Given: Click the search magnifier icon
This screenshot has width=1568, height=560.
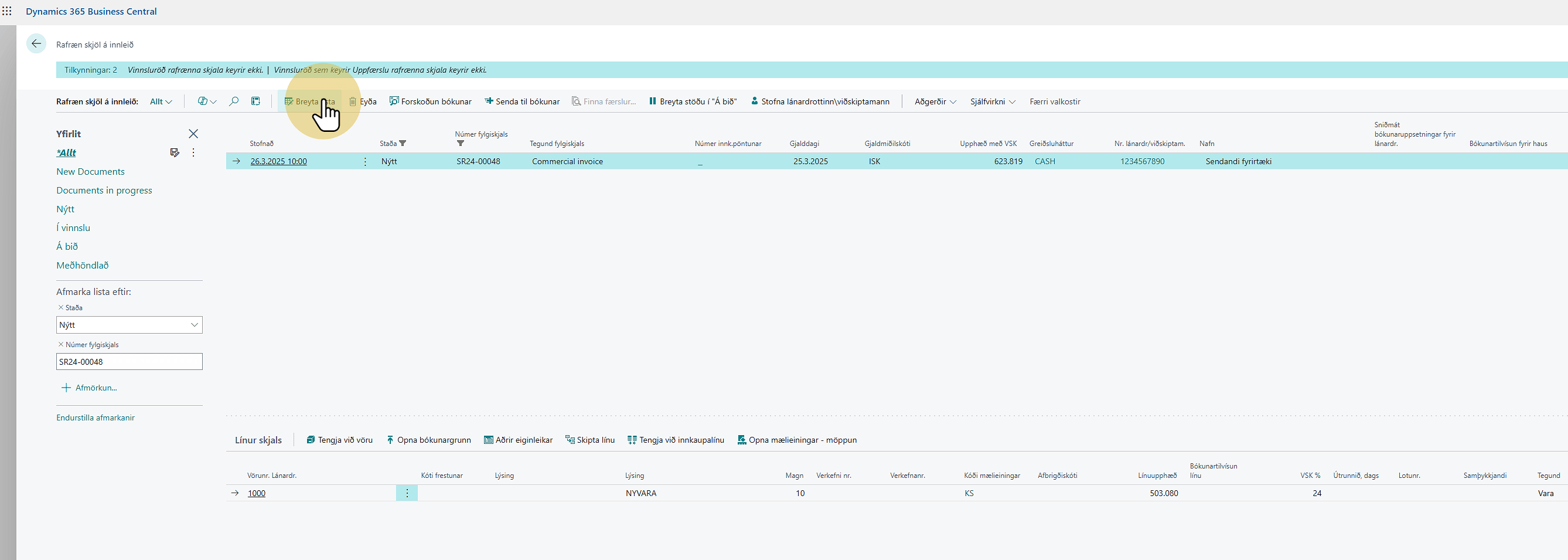Looking at the screenshot, I should (x=234, y=102).
